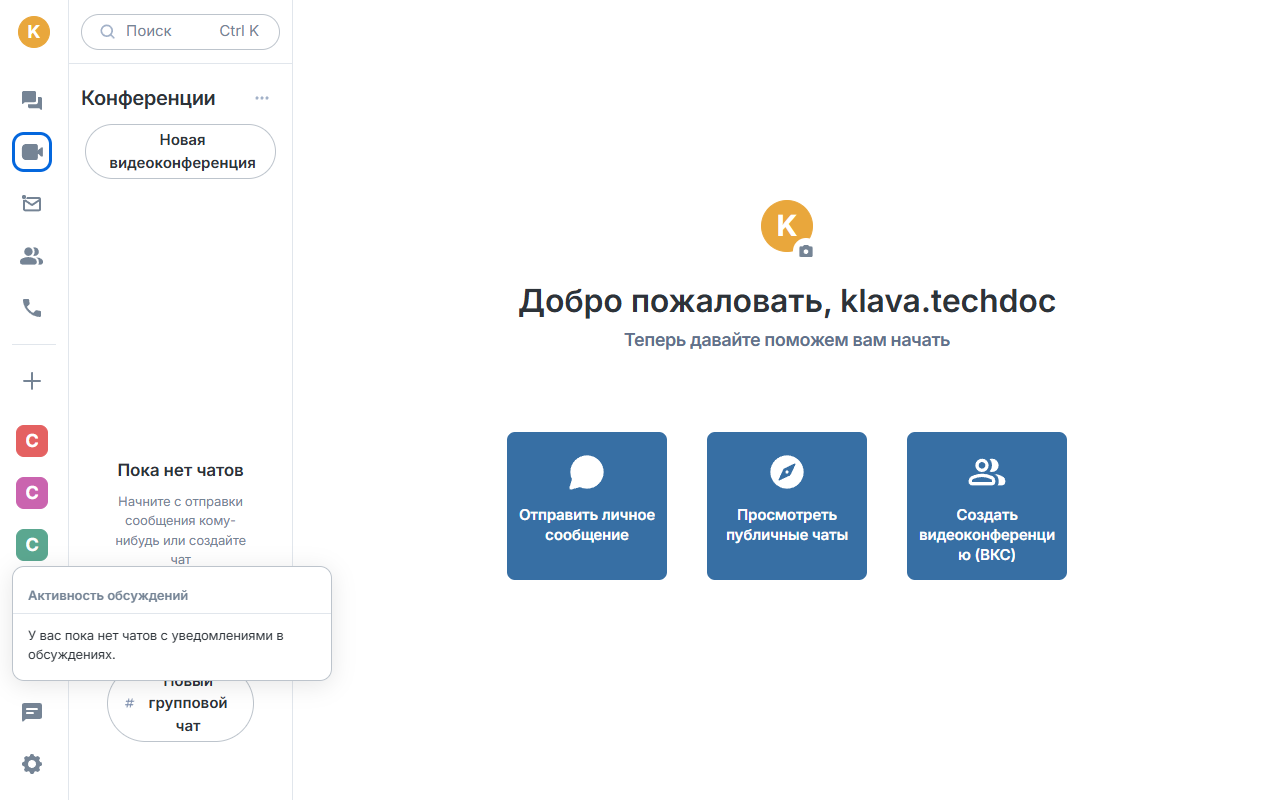
Task: Open the chats section icon
Action: pos(32,100)
